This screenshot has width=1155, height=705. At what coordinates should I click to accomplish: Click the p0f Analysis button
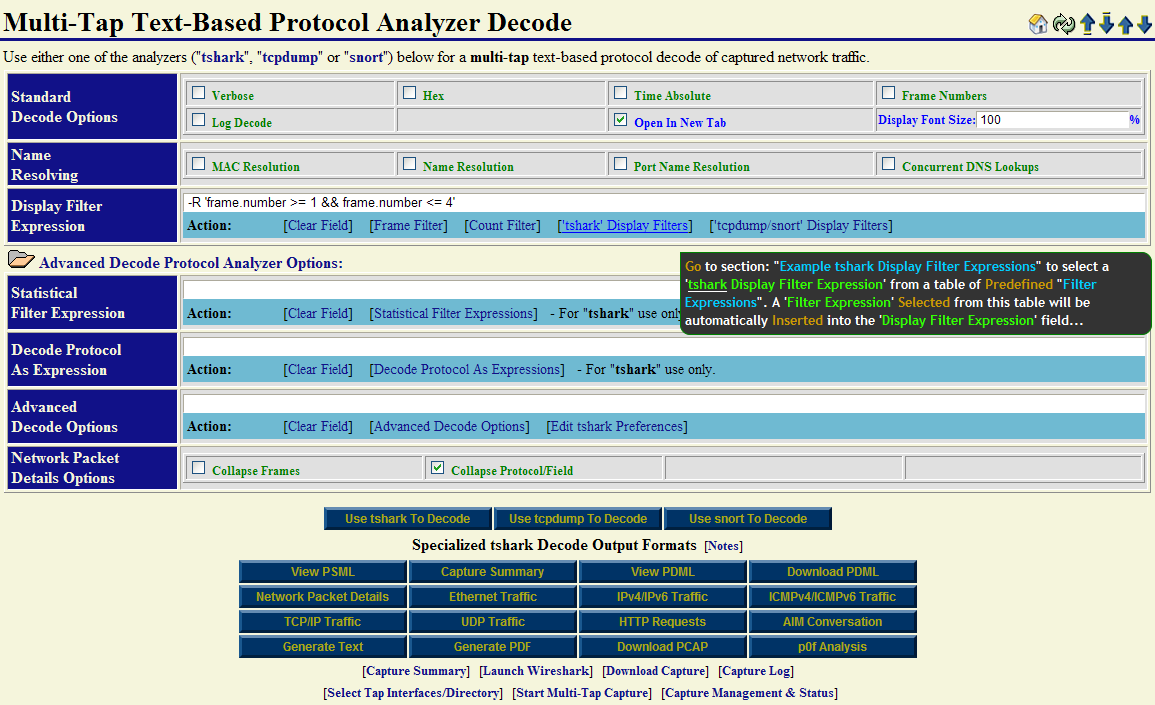(832, 647)
